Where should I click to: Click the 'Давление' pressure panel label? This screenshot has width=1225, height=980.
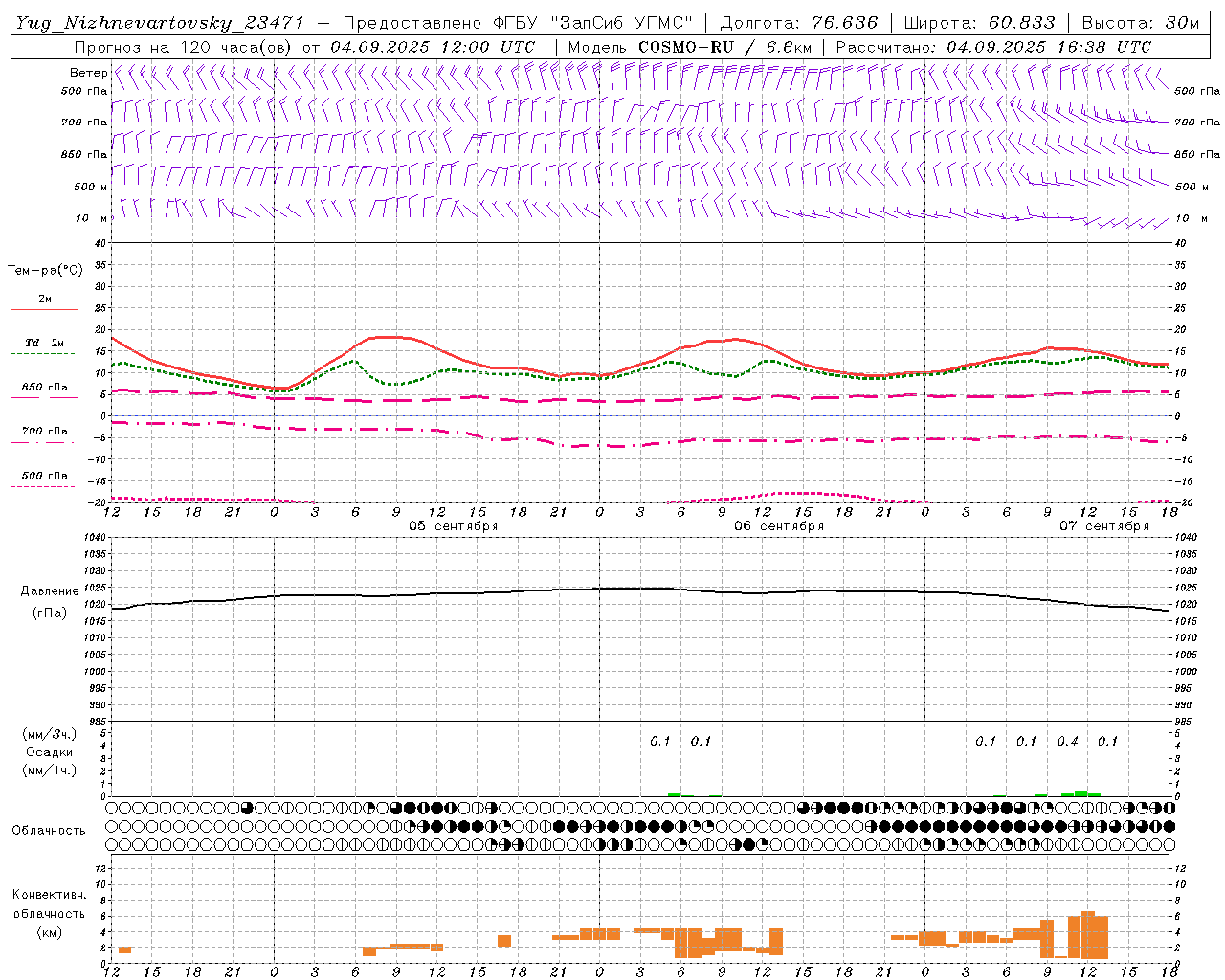(x=50, y=591)
